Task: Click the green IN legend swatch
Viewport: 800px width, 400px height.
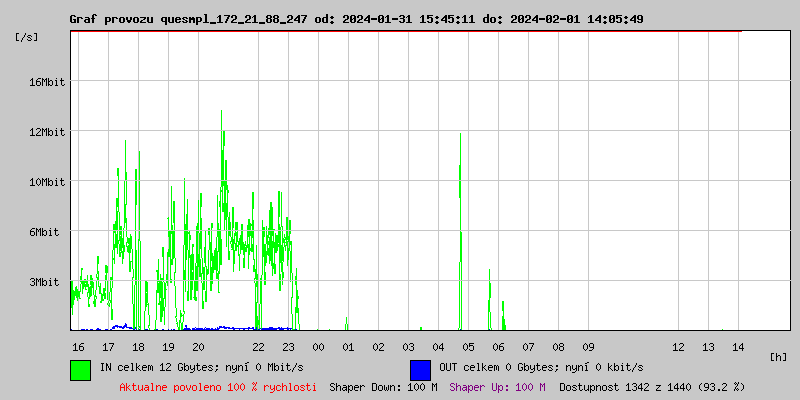Action: pos(81,369)
